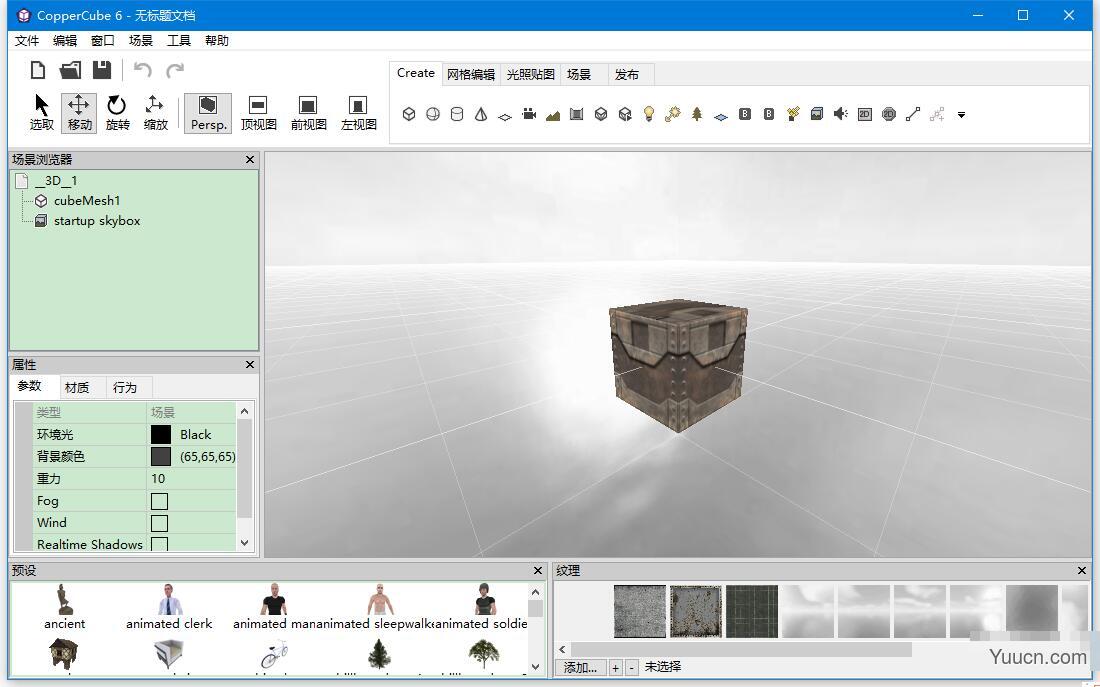Turn on Realtime Shadows
This screenshot has height=687, width=1100.
click(157, 544)
